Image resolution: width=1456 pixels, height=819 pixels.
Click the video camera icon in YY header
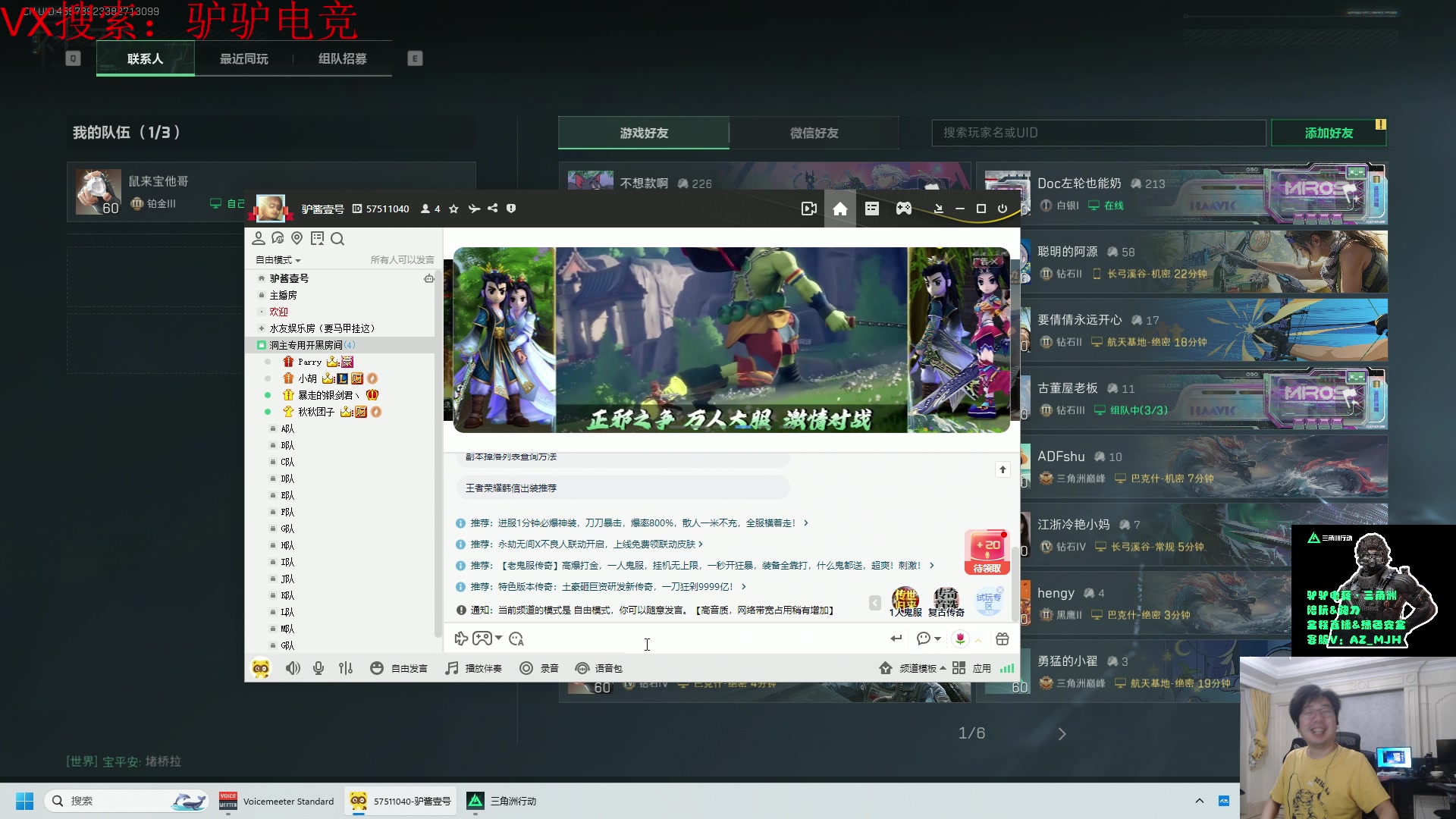point(809,209)
